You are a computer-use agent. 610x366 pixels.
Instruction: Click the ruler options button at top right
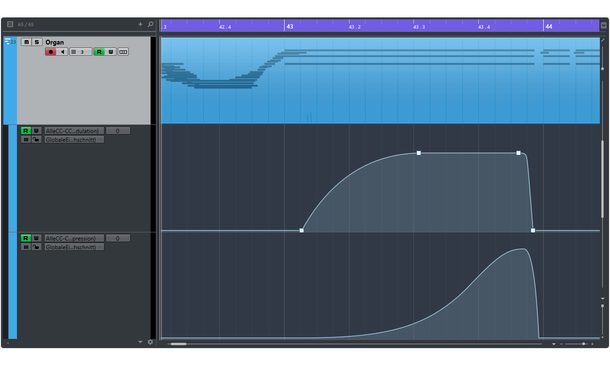point(603,26)
